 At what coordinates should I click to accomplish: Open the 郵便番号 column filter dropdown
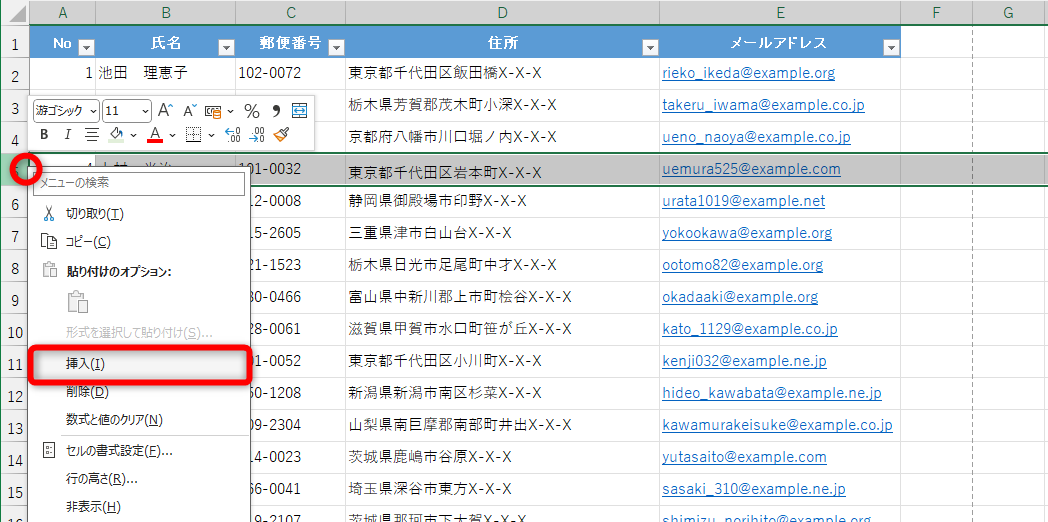[336, 47]
